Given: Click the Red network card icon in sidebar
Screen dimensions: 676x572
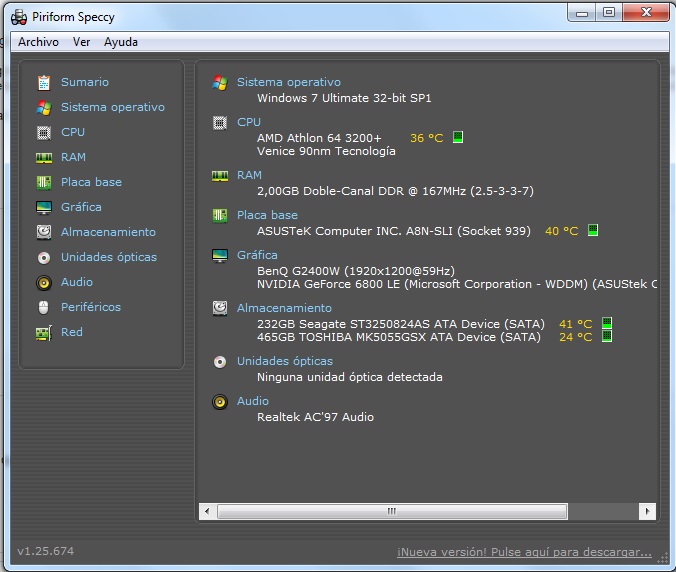Looking at the screenshot, I should (44, 333).
